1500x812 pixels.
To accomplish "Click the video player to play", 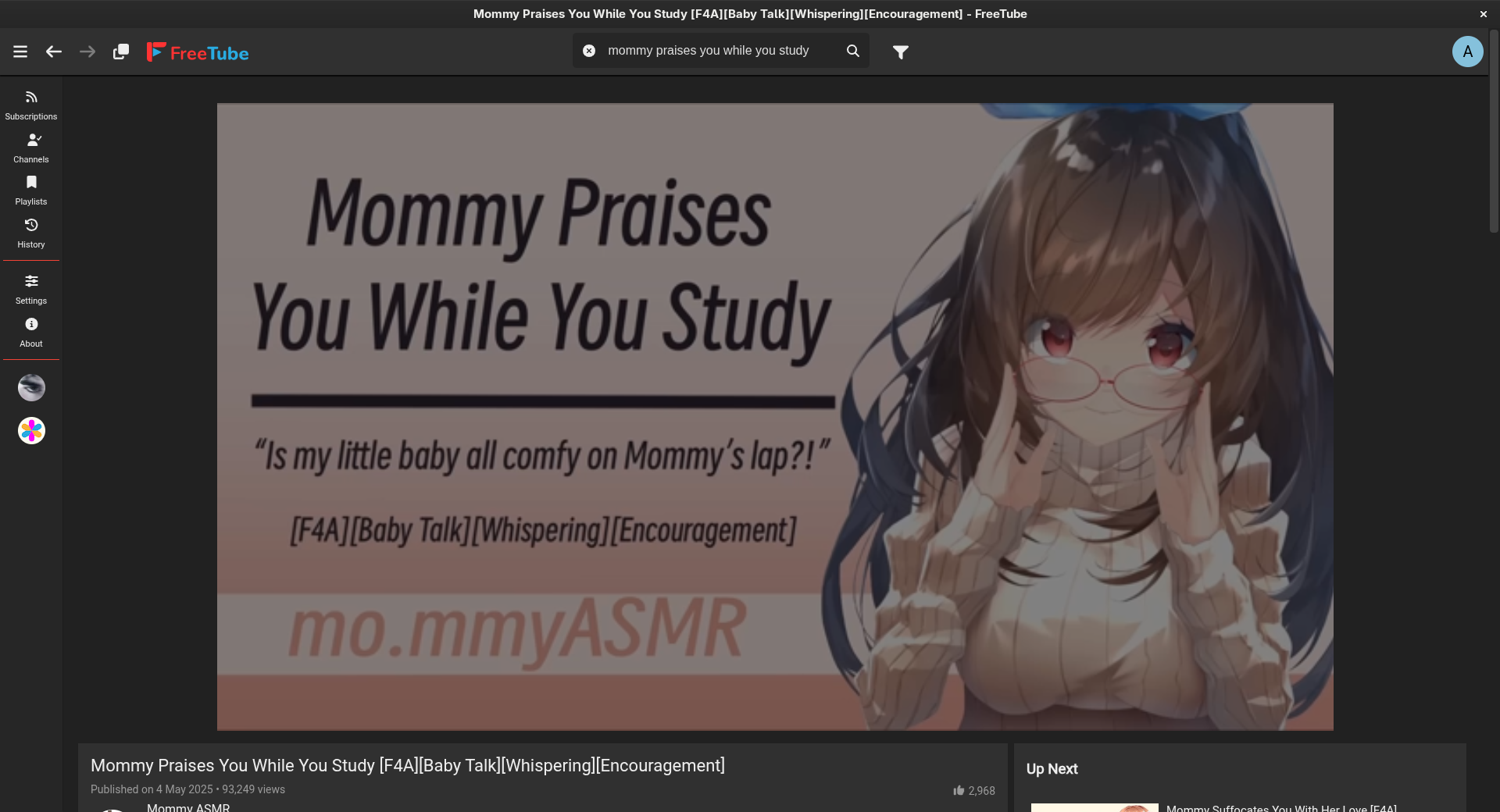I will click(x=774, y=416).
